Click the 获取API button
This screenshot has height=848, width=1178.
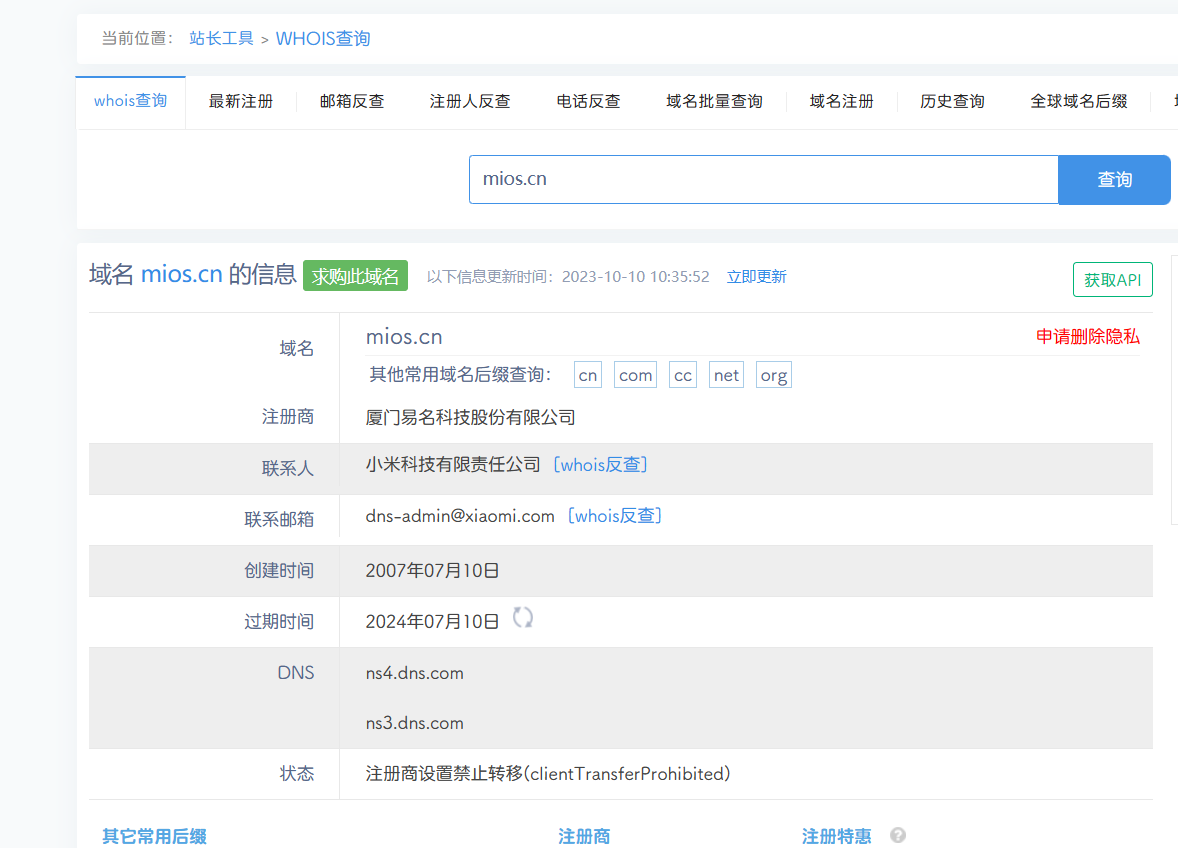(1113, 279)
